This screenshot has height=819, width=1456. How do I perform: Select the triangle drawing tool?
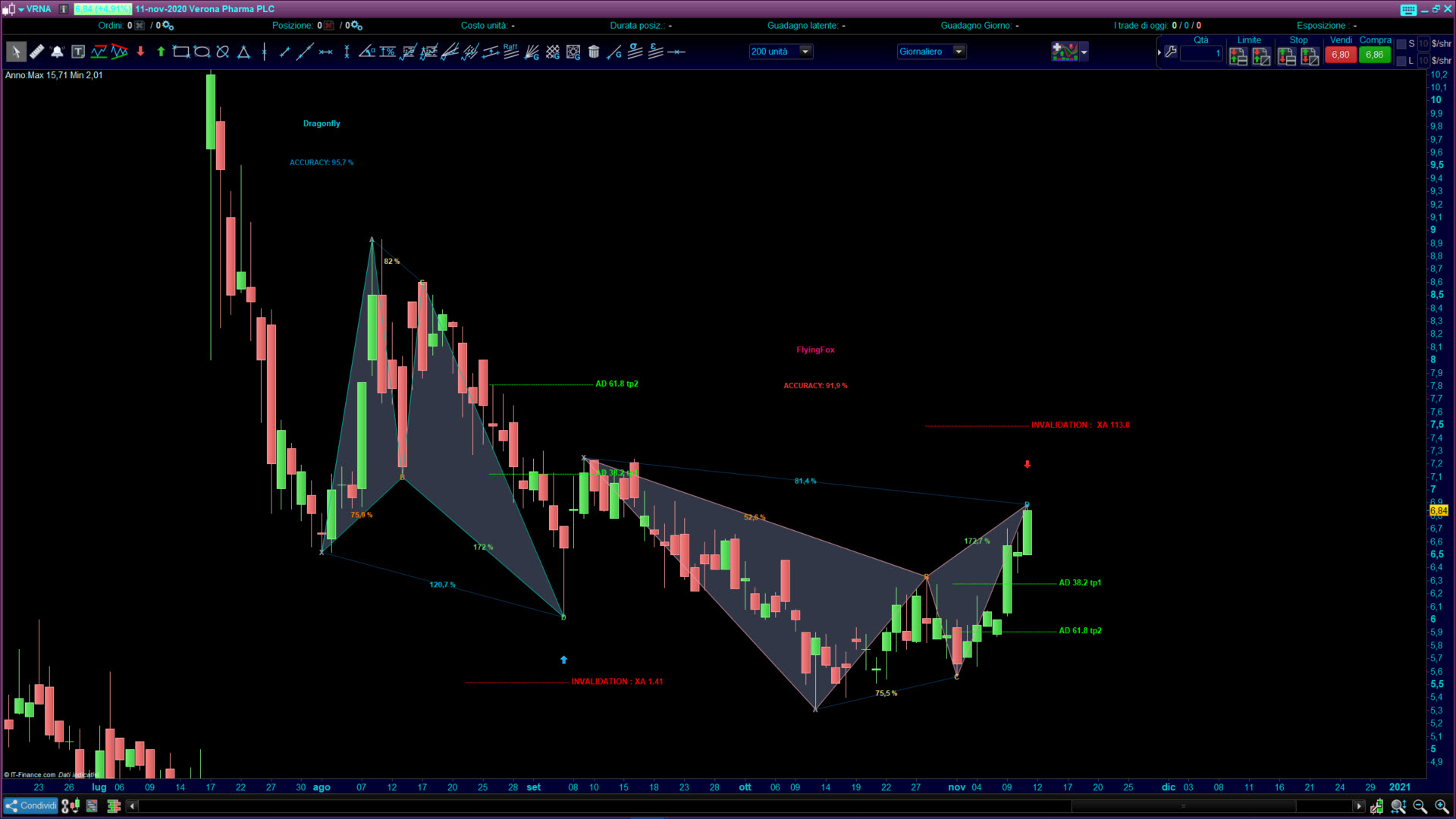(x=243, y=52)
